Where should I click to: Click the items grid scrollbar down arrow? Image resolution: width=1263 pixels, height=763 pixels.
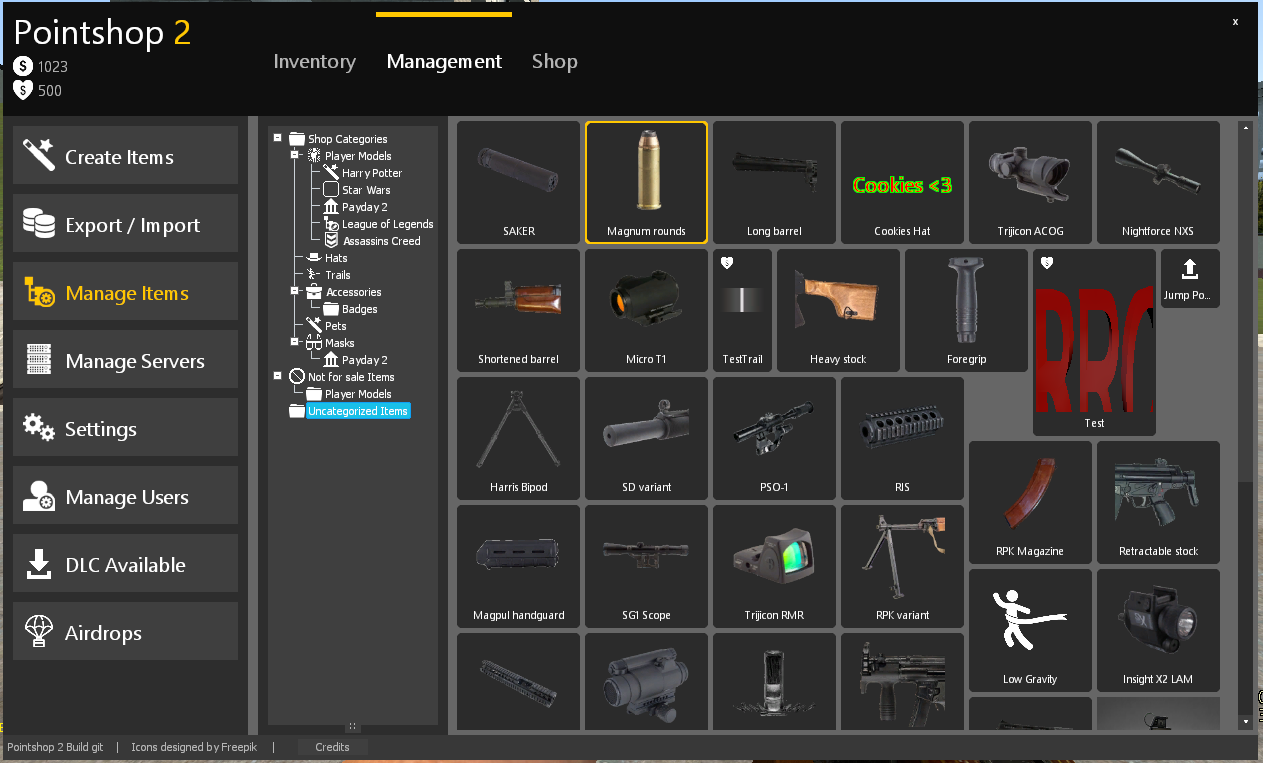(x=1245, y=720)
